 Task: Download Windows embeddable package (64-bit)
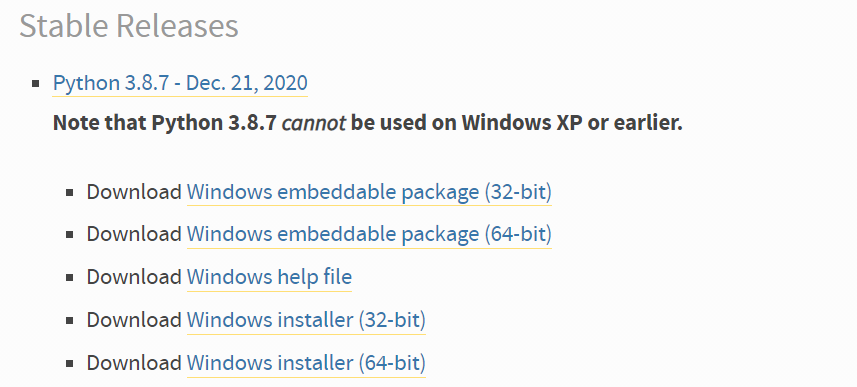click(x=369, y=234)
